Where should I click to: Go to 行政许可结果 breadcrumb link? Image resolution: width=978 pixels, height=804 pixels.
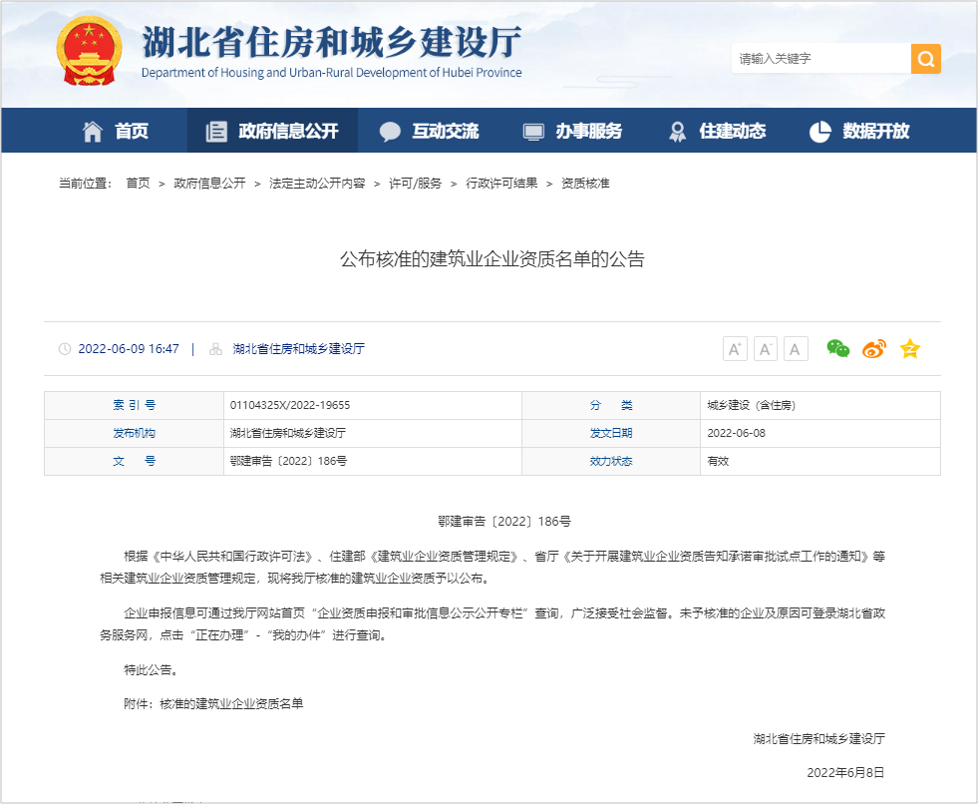[502, 184]
